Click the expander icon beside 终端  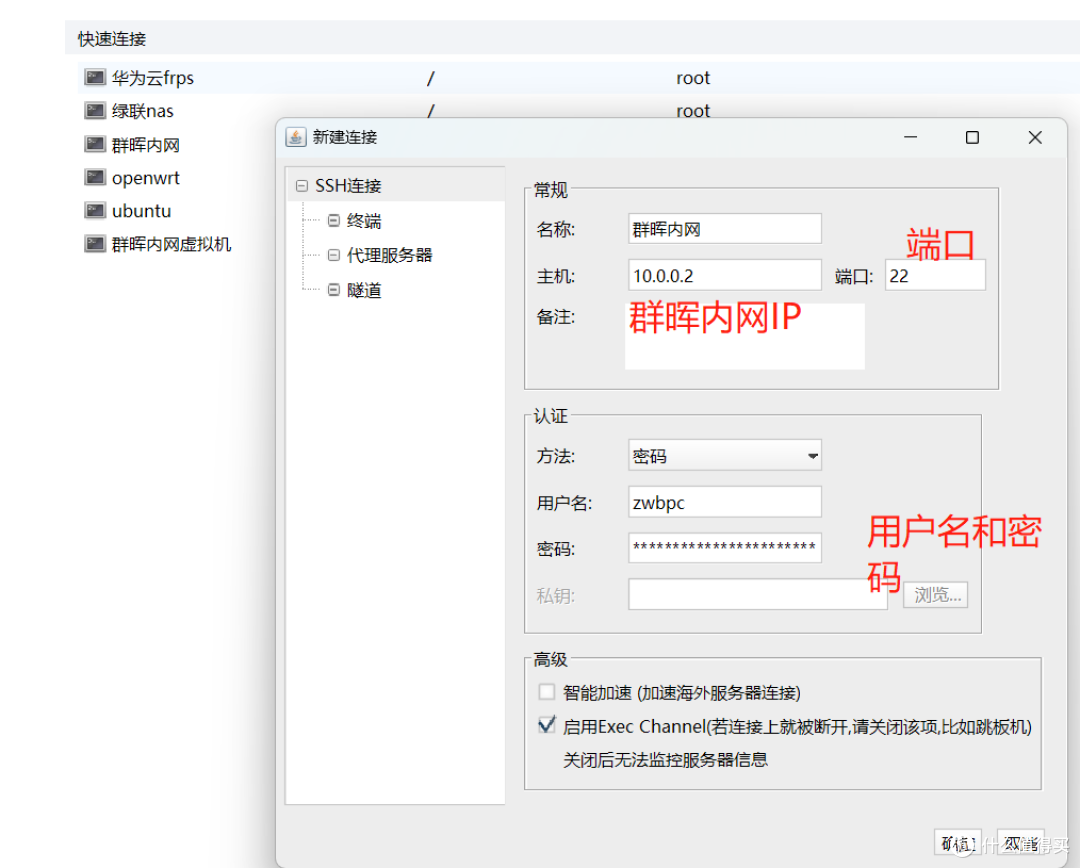333,220
